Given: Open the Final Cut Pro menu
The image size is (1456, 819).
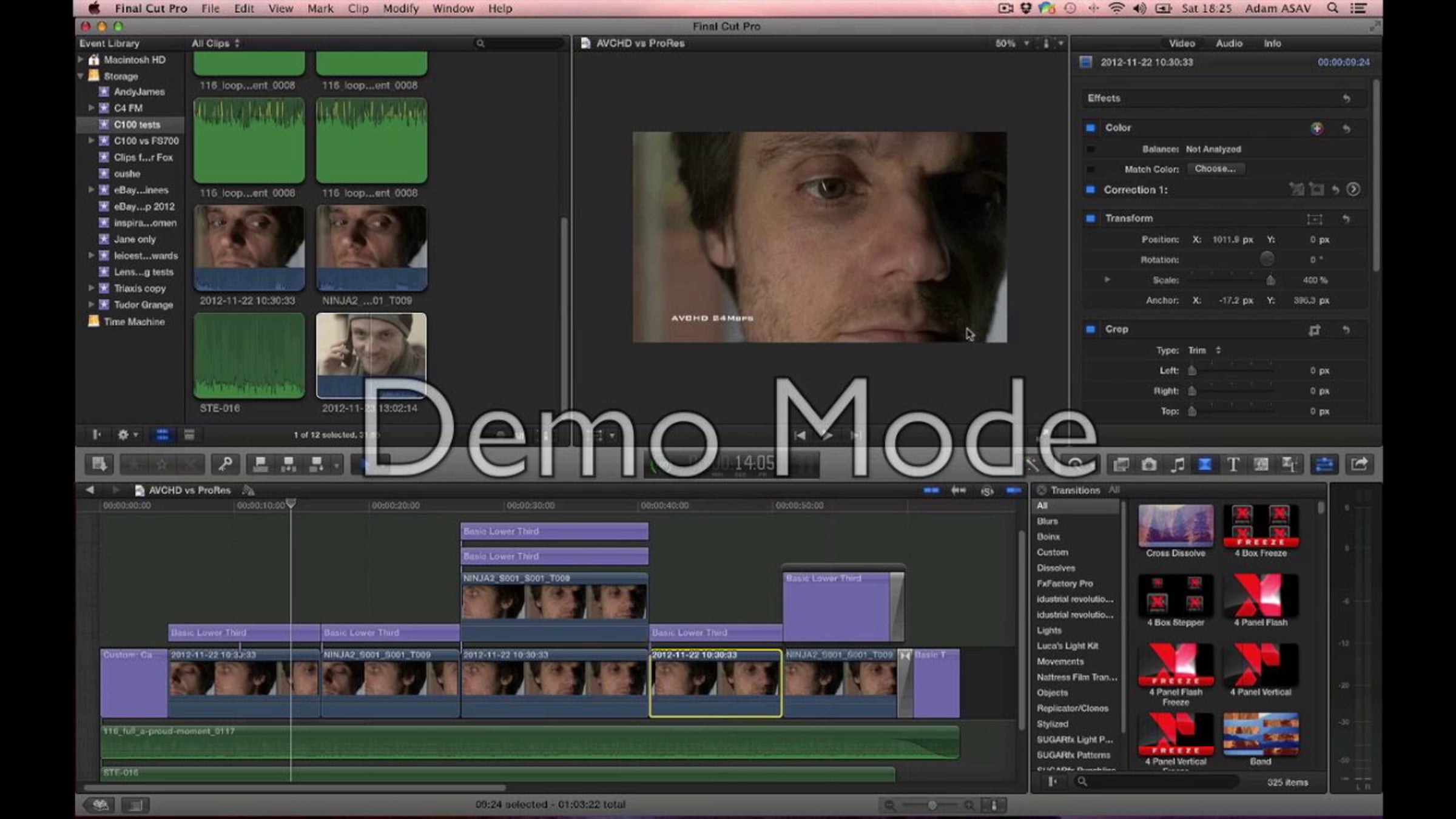Looking at the screenshot, I should click(151, 8).
